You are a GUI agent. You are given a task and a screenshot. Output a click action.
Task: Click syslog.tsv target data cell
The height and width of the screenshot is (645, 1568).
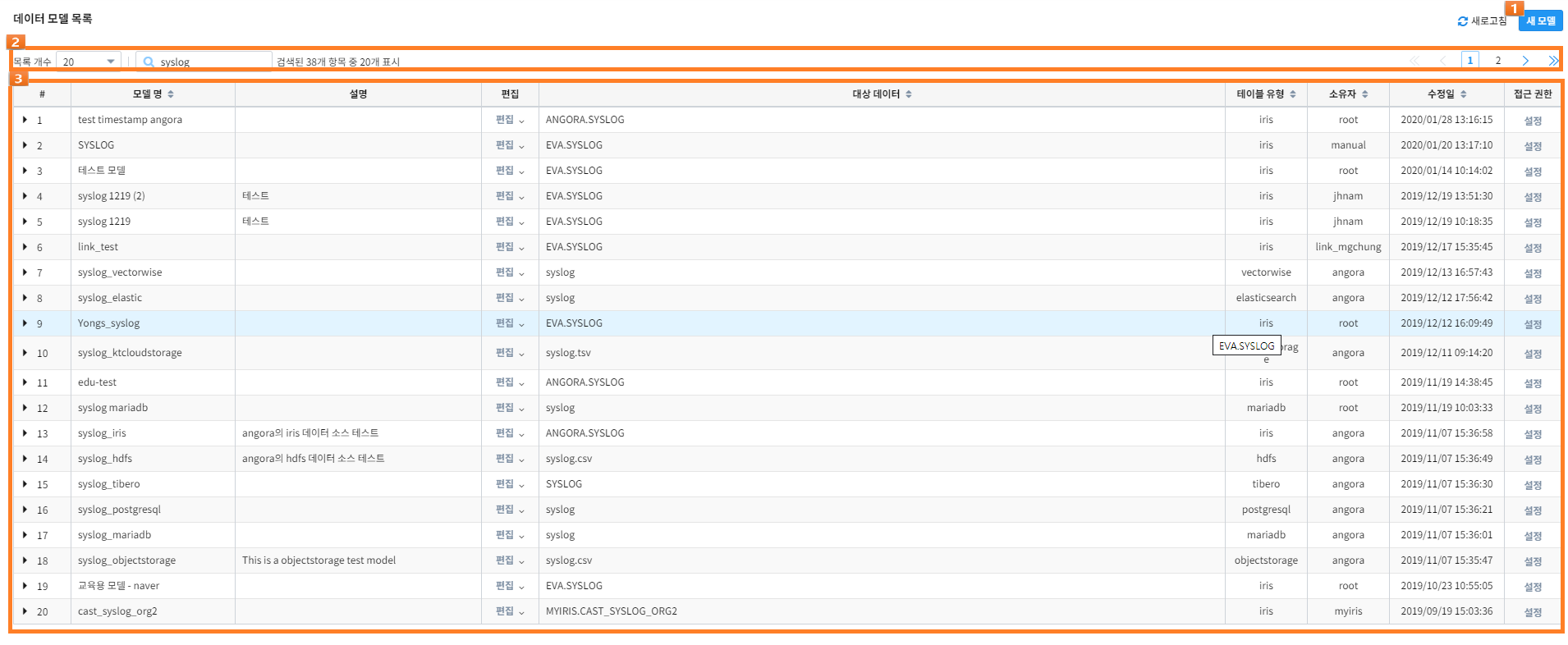tap(568, 353)
